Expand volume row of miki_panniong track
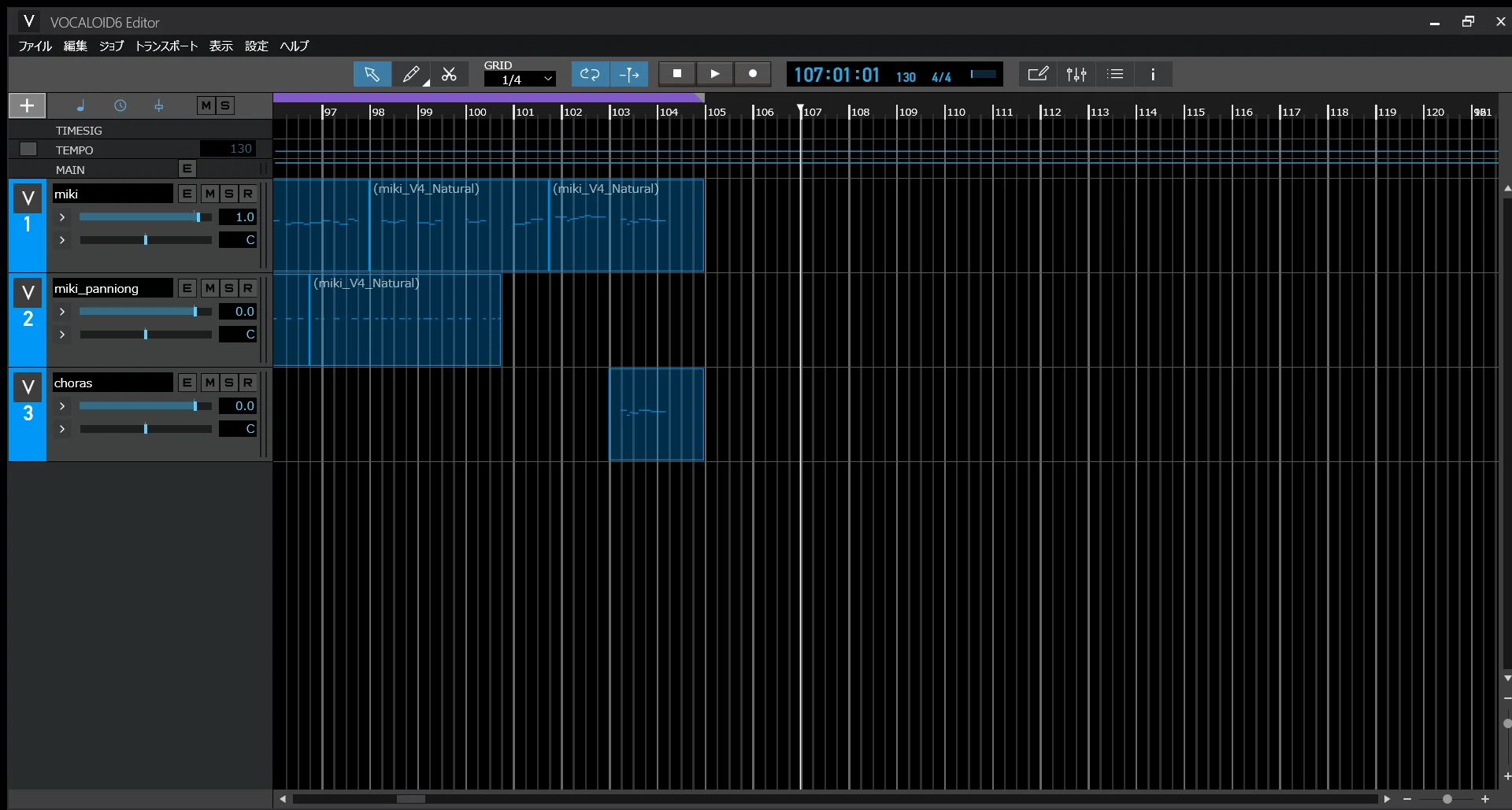The image size is (1512, 810). (62, 312)
